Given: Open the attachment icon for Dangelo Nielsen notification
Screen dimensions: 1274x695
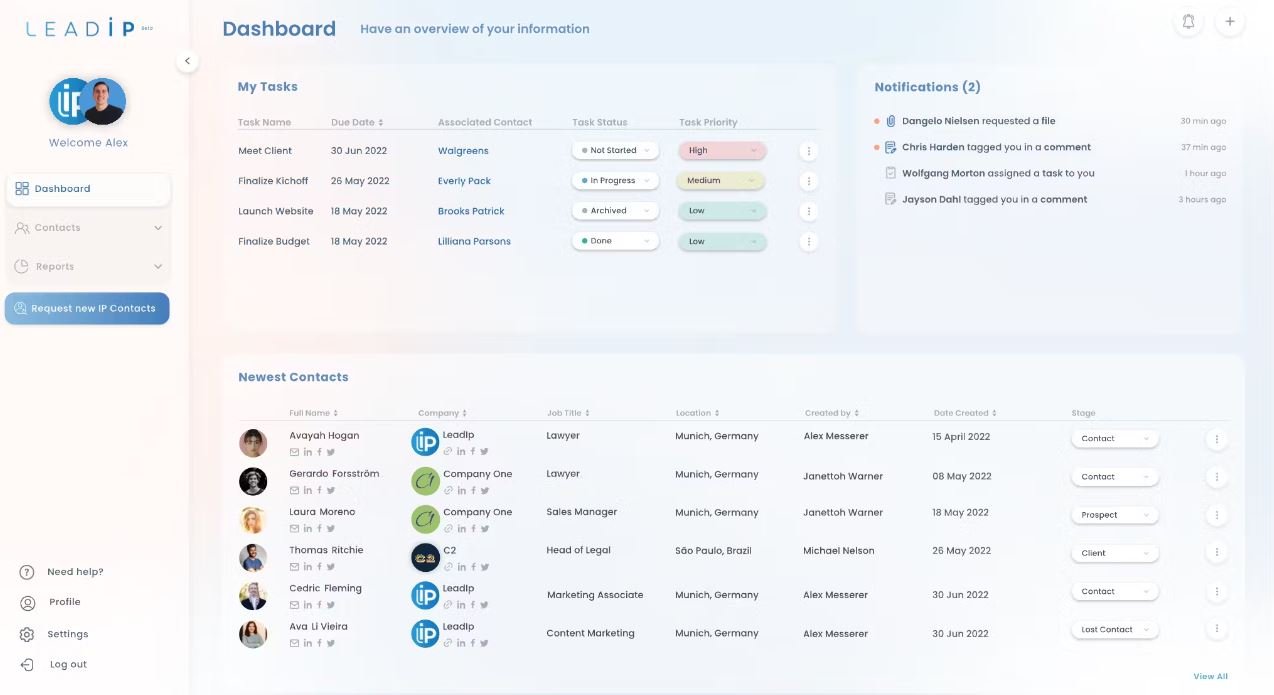Looking at the screenshot, I should click(x=890, y=121).
